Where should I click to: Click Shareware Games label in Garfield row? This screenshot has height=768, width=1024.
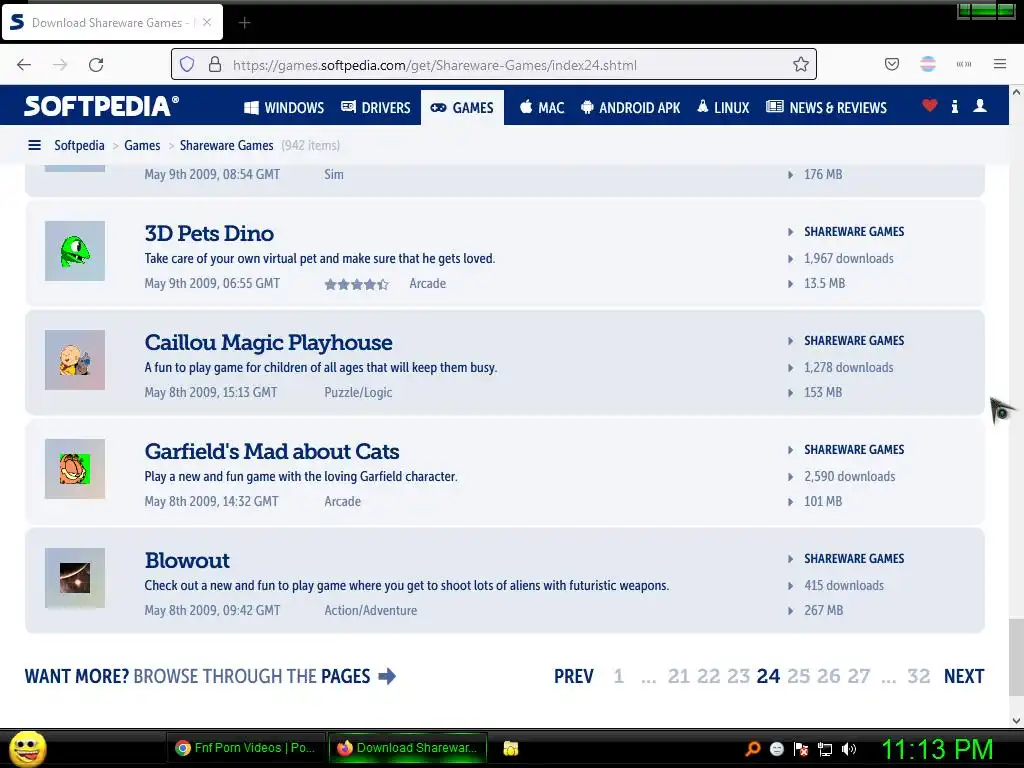854,450
